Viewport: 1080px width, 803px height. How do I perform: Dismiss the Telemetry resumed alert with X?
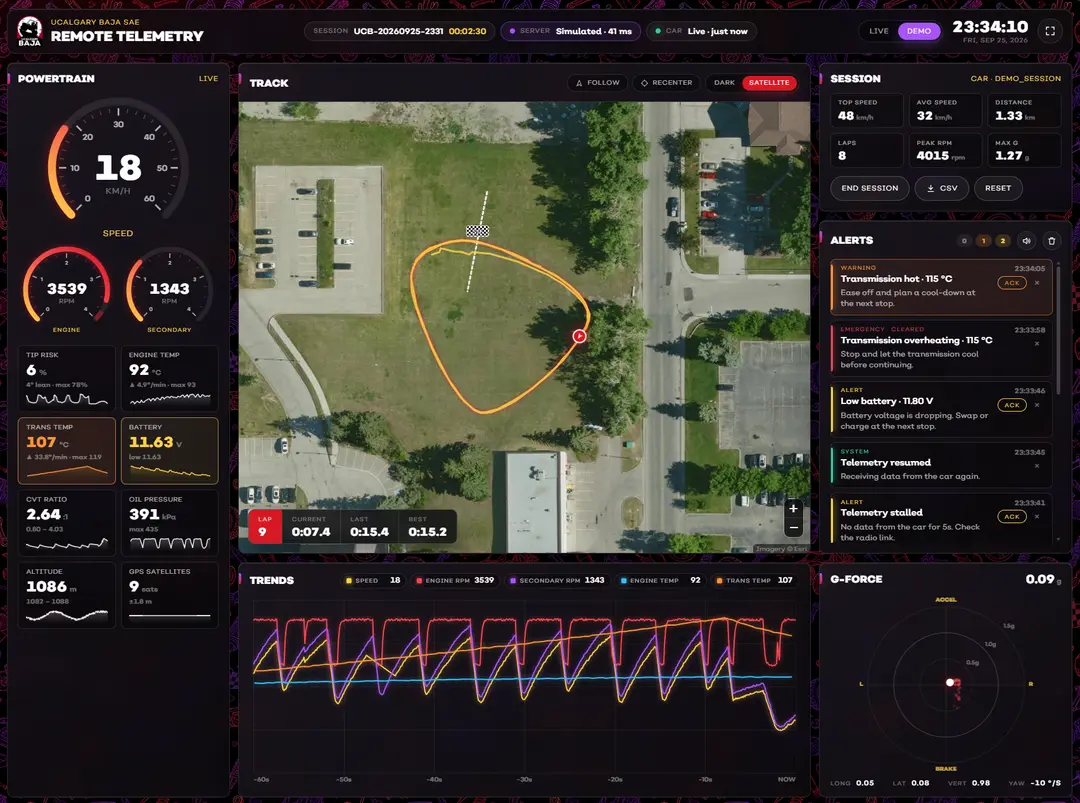(1037, 466)
